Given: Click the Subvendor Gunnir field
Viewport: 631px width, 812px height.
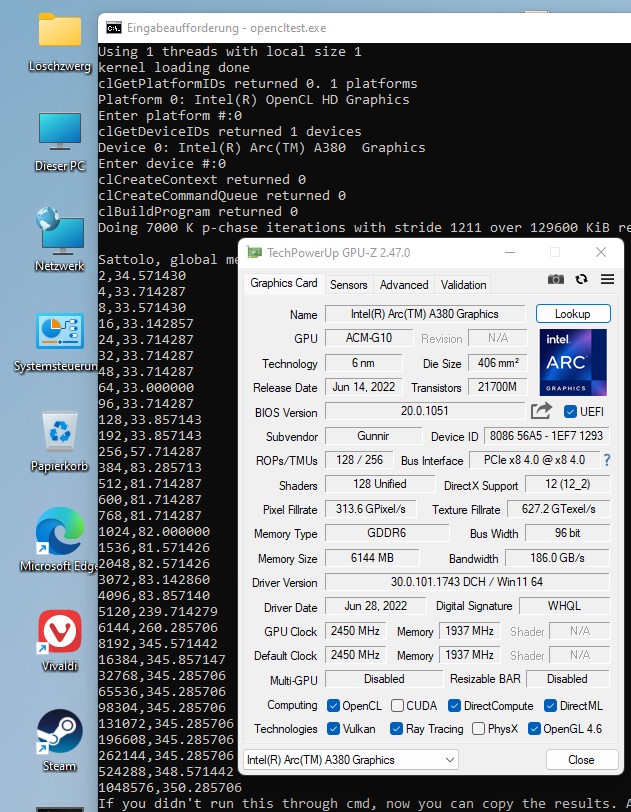Looking at the screenshot, I should (373, 436).
